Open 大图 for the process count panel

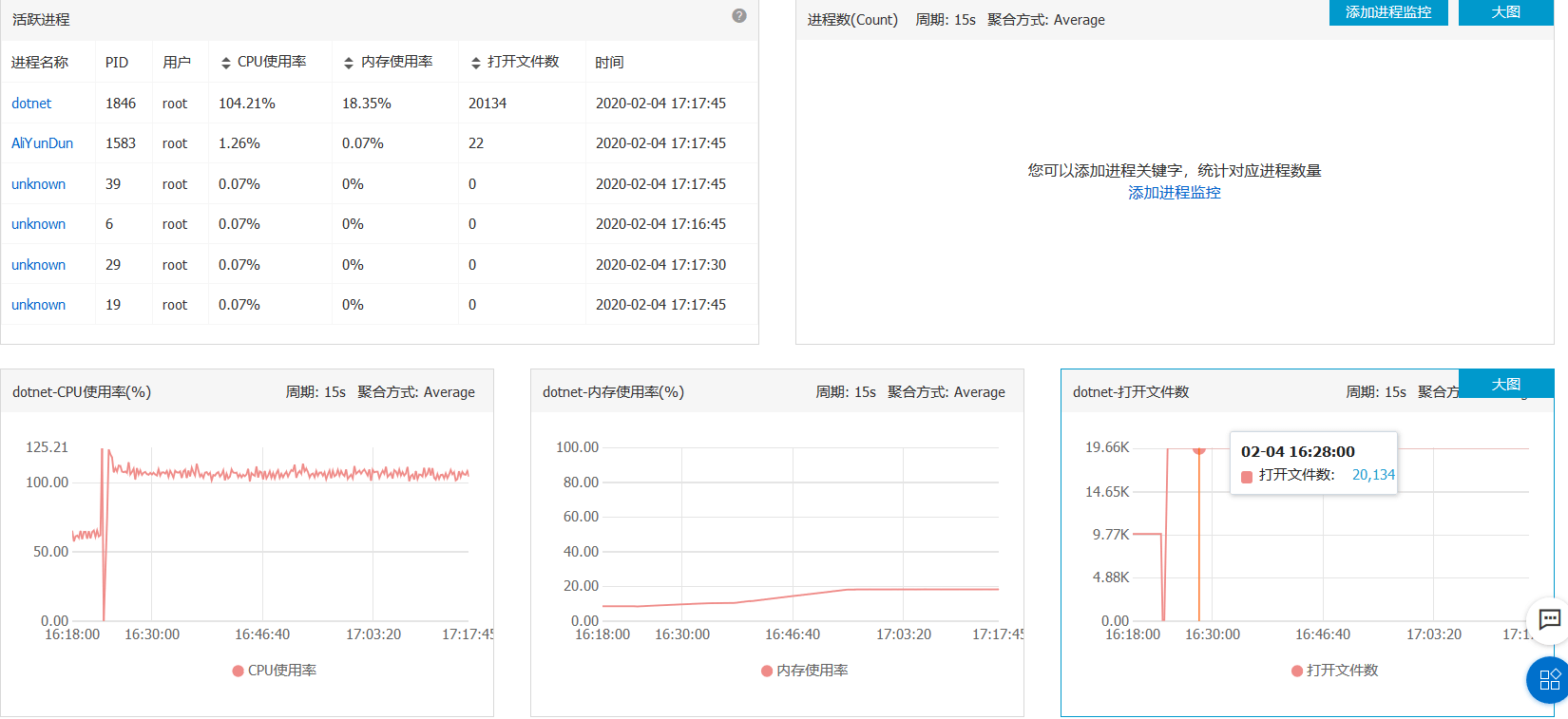coord(1506,12)
